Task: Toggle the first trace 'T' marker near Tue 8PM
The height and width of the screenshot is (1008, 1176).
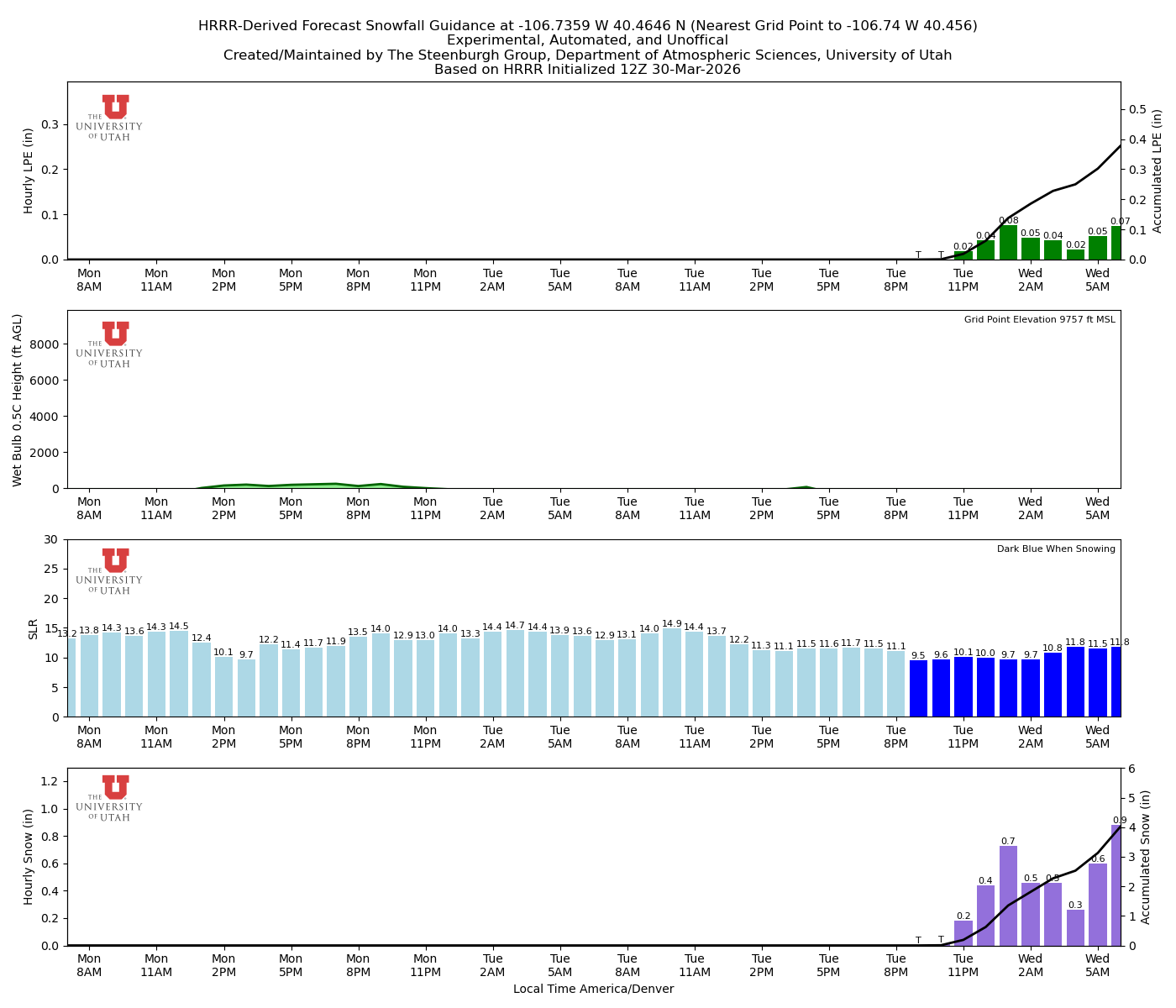Action: click(919, 253)
